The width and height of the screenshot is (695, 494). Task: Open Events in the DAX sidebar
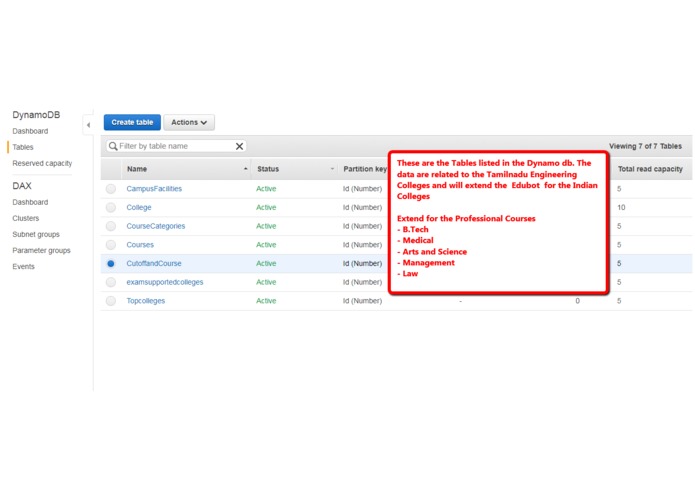(x=23, y=267)
